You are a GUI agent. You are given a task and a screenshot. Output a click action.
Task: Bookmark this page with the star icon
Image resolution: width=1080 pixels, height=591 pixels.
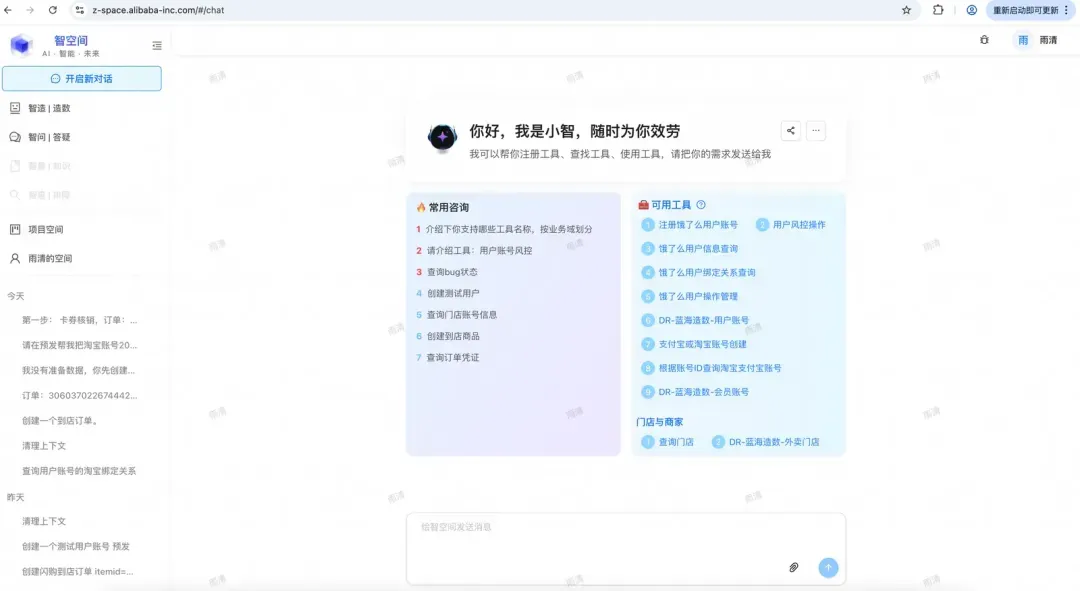coord(906,10)
